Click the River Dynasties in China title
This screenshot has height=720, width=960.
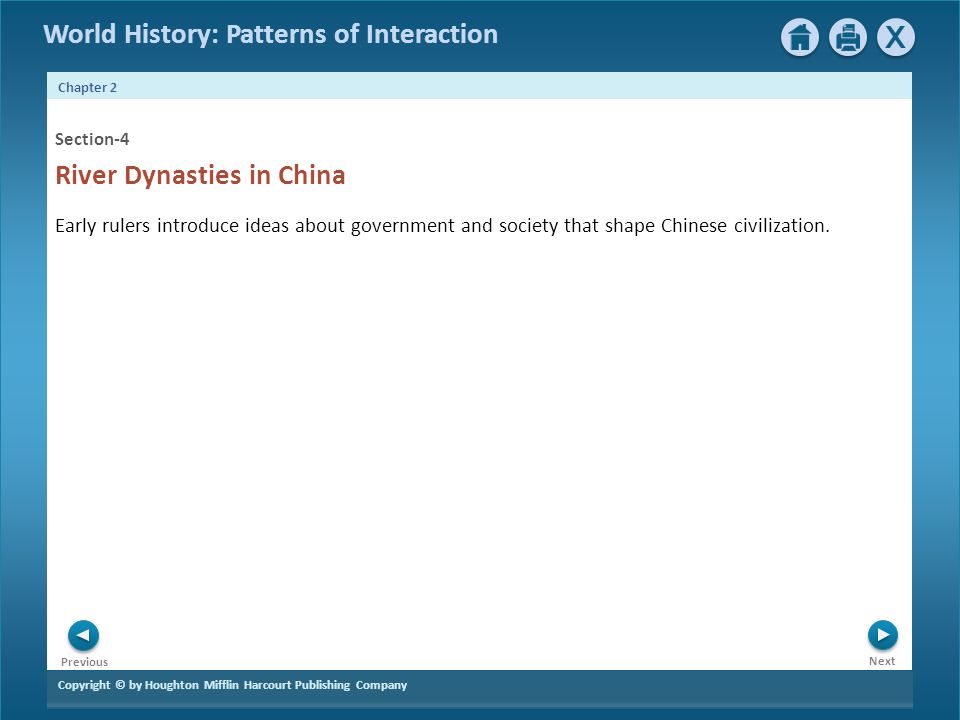click(200, 175)
